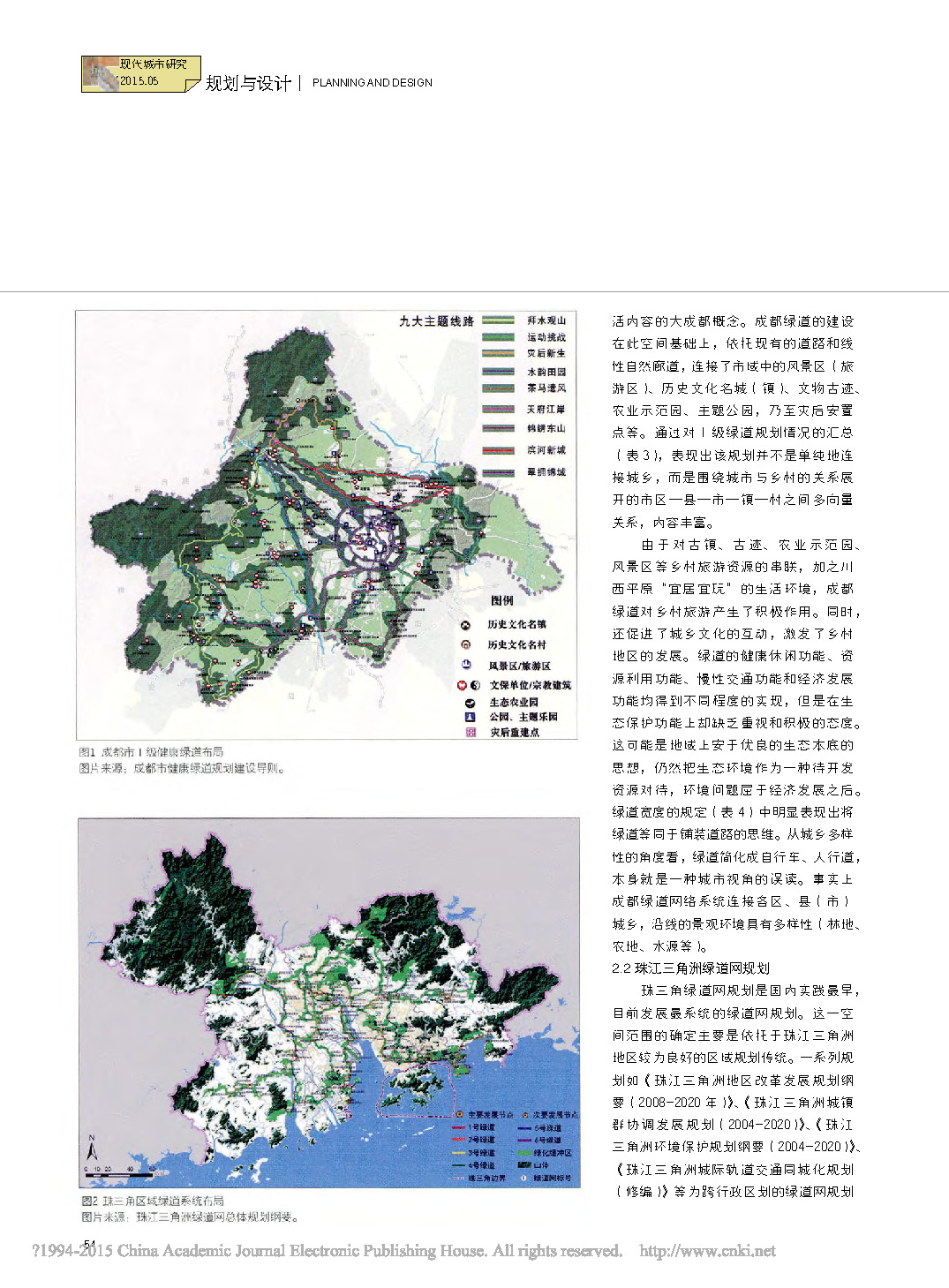Click the pink 灾后重建点 legend icon
The height and width of the screenshot is (1288, 949).
(x=471, y=732)
